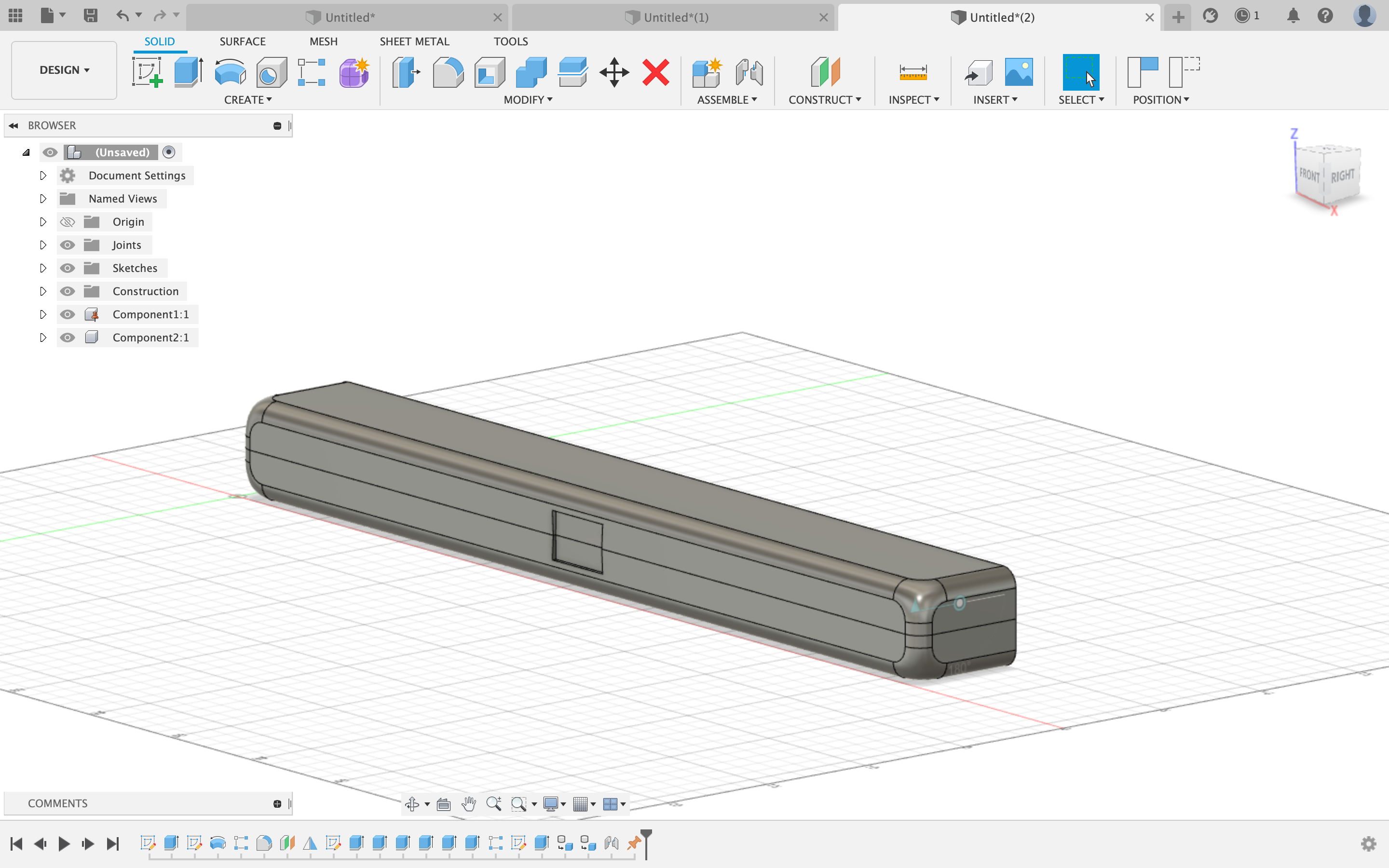Select the Joint tool icon
The image size is (1389, 868).
pyautogui.click(x=749, y=72)
